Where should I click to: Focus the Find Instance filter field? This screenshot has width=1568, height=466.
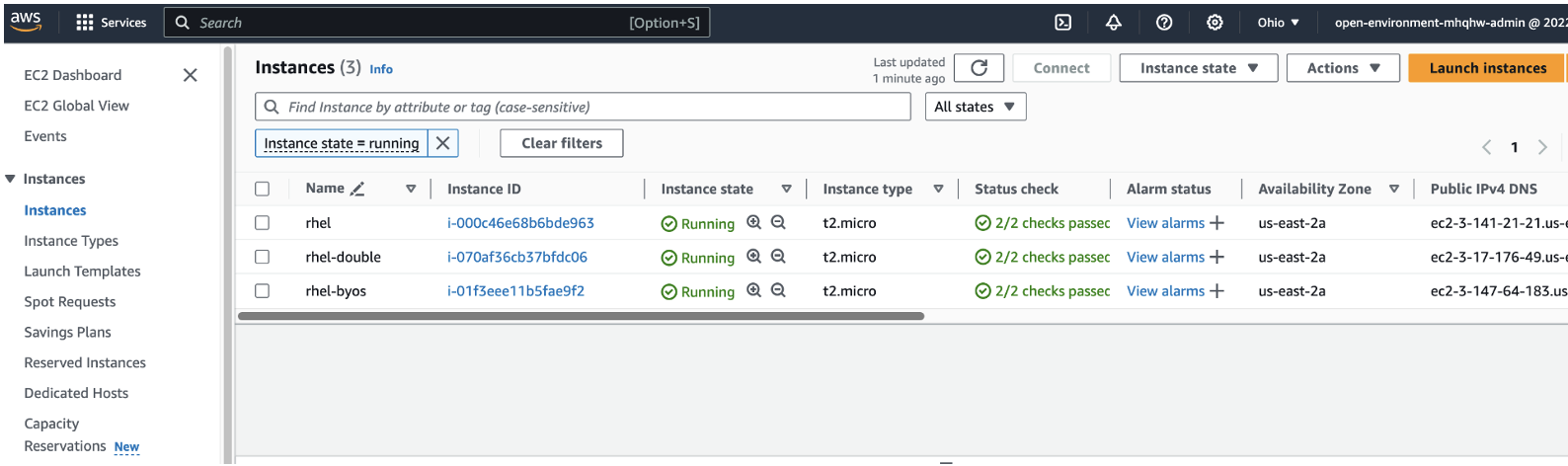tap(583, 107)
